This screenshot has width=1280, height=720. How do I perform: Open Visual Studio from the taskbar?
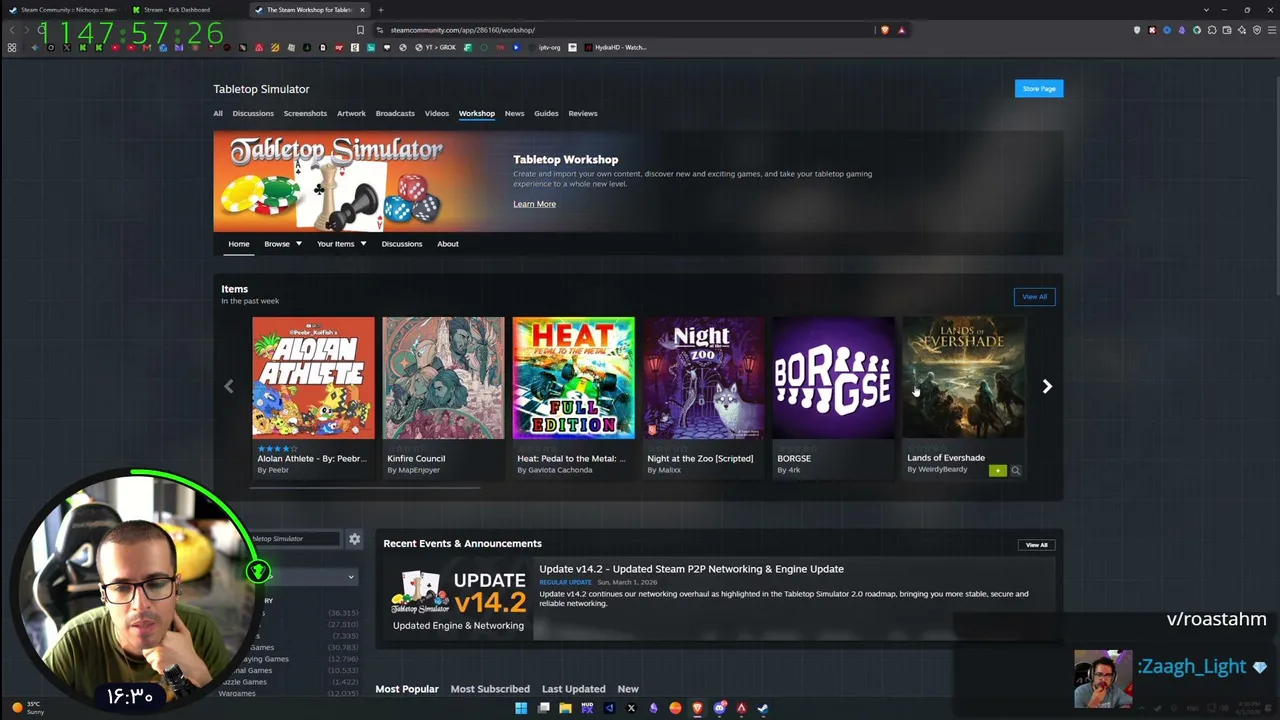(x=609, y=708)
